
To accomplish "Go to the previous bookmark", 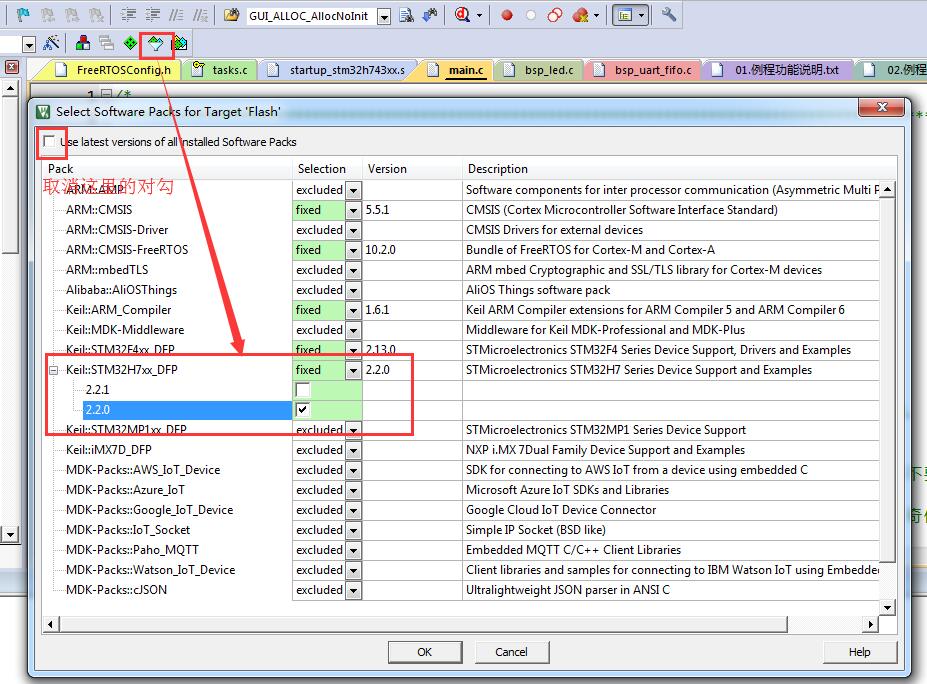I will tap(48, 15).
